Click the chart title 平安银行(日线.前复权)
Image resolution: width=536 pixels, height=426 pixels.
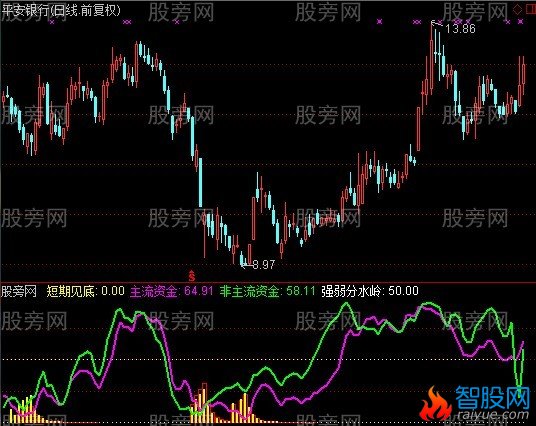(61, 11)
